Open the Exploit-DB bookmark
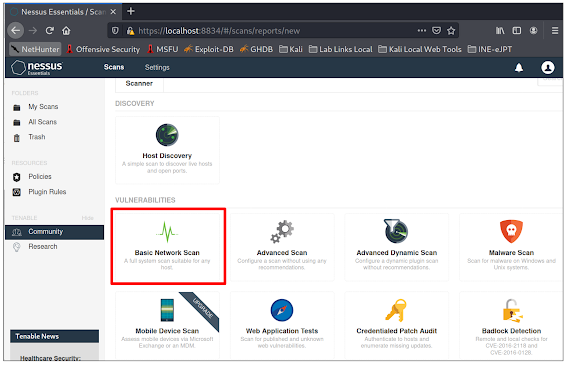Viewport: 568px width, 365px height. point(209,49)
